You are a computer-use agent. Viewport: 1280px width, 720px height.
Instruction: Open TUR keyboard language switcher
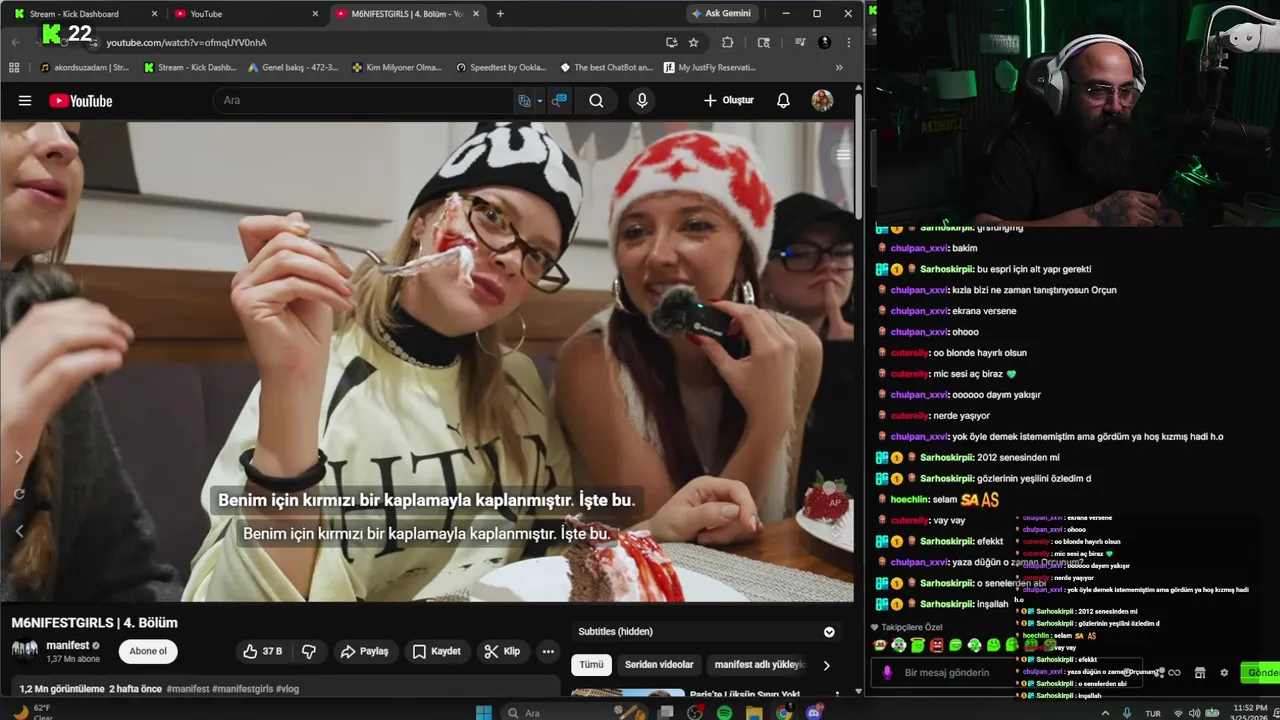tap(1153, 714)
